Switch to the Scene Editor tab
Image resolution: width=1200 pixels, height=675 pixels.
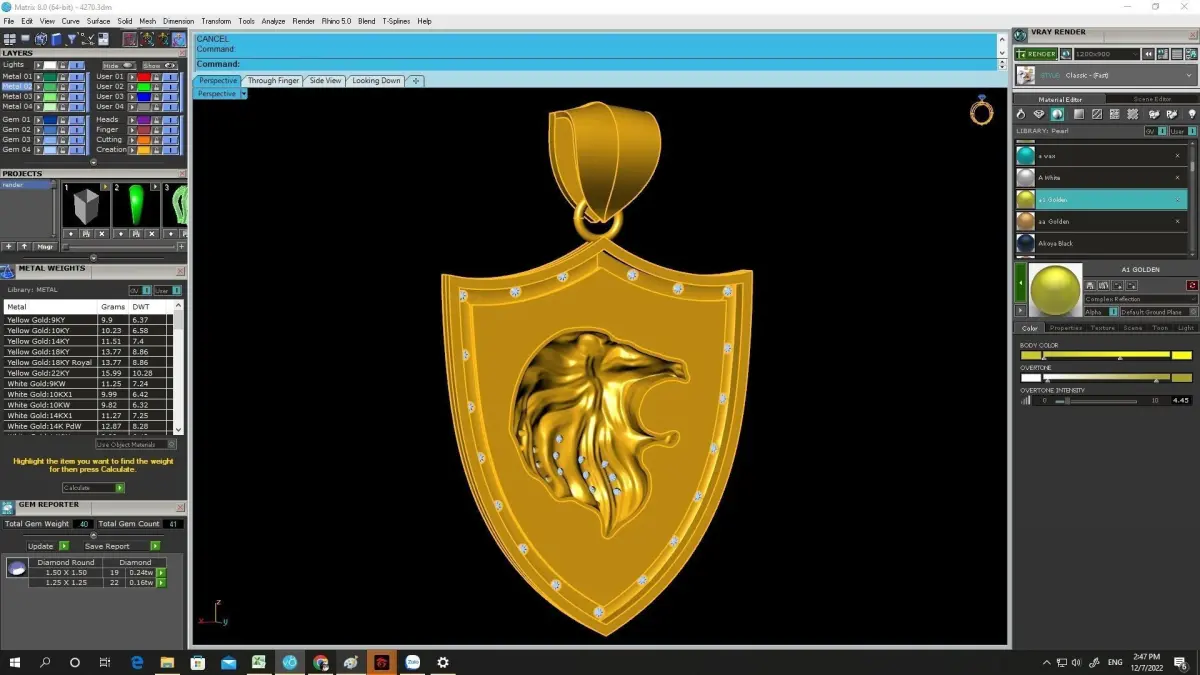pyautogui.click(x=1152, y=99)
